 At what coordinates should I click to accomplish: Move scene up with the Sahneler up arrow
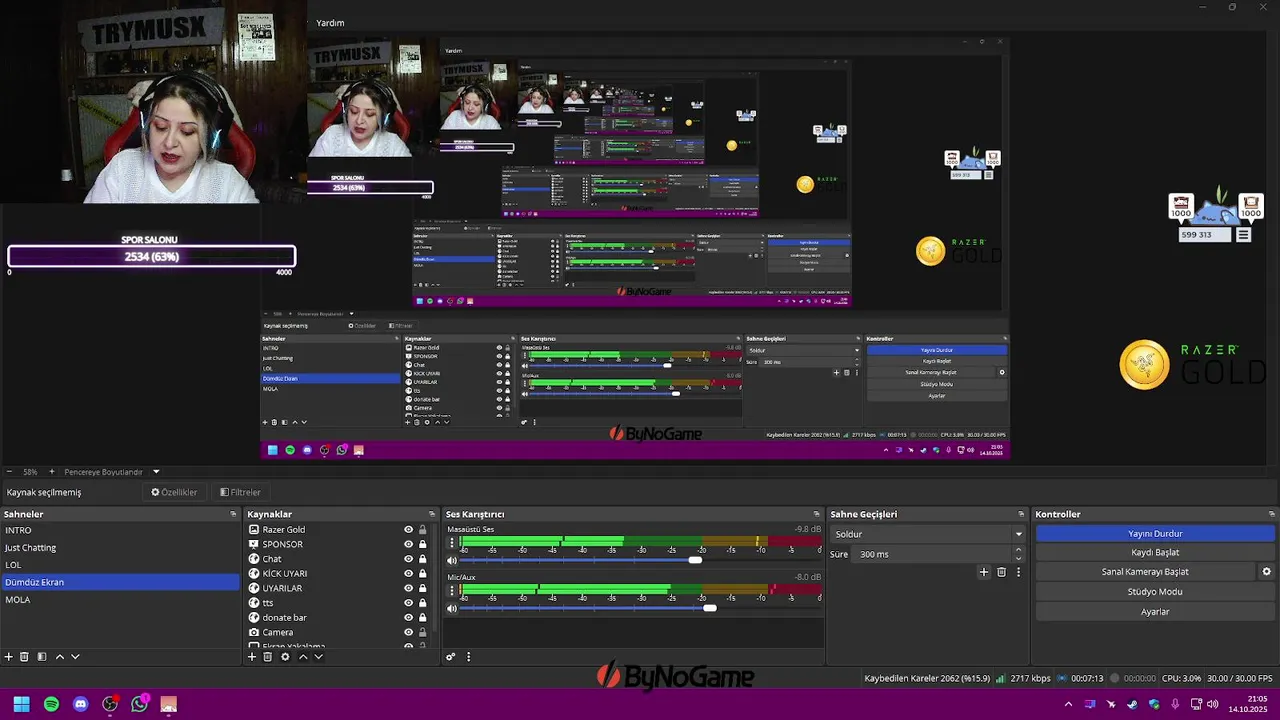tap(60, 657)
